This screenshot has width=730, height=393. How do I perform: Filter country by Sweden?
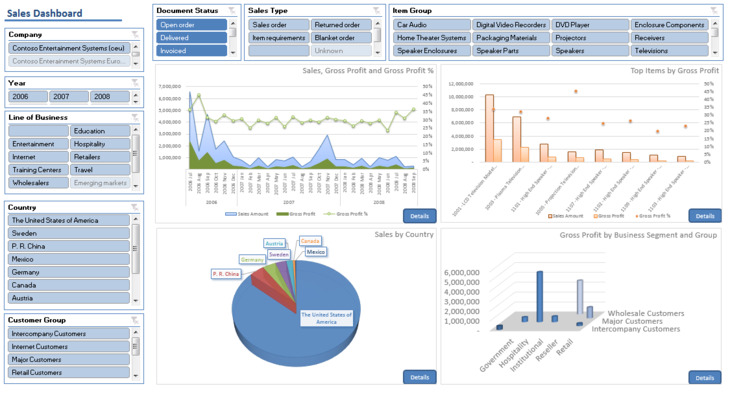69,233
